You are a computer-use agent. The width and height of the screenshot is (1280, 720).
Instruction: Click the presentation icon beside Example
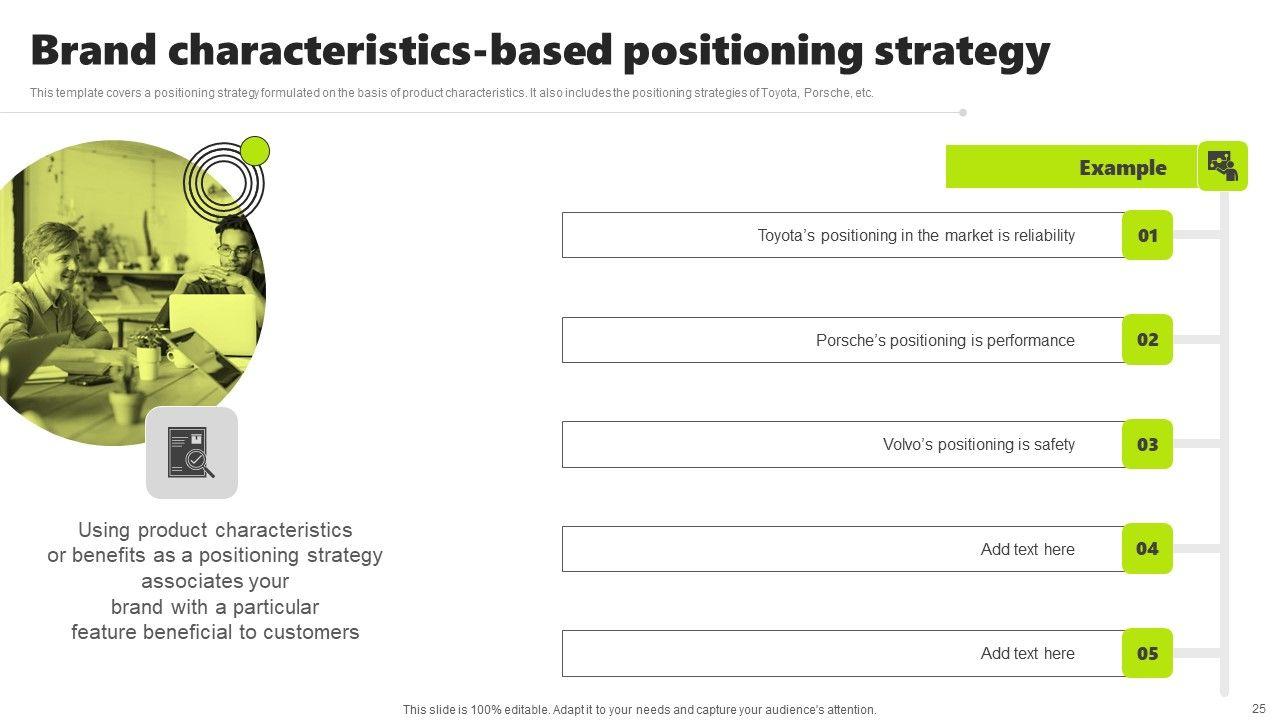click(1222, 166)
